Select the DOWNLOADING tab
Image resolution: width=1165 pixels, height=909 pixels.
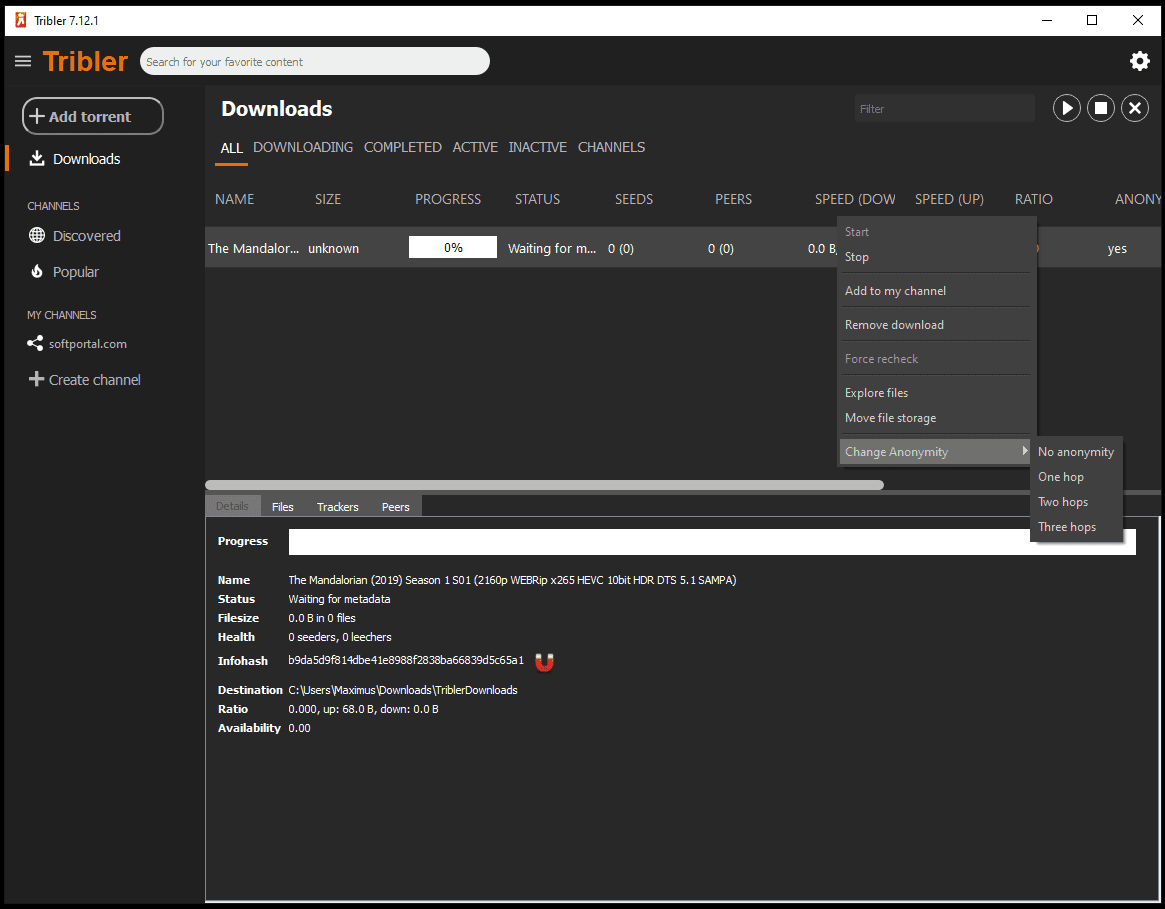[303, 147]
